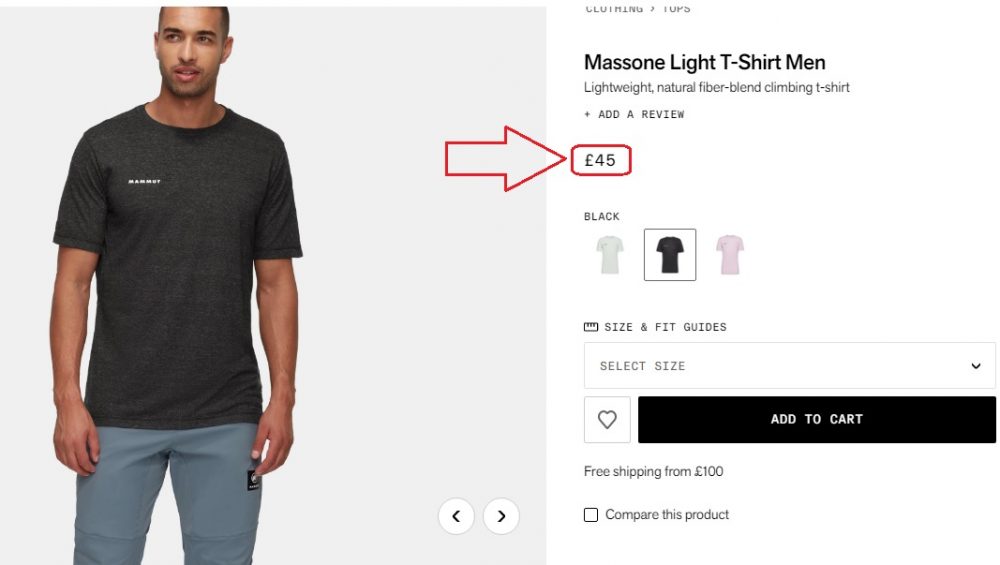
Task: Show next product image arrow
Action: tap(501, 516)
